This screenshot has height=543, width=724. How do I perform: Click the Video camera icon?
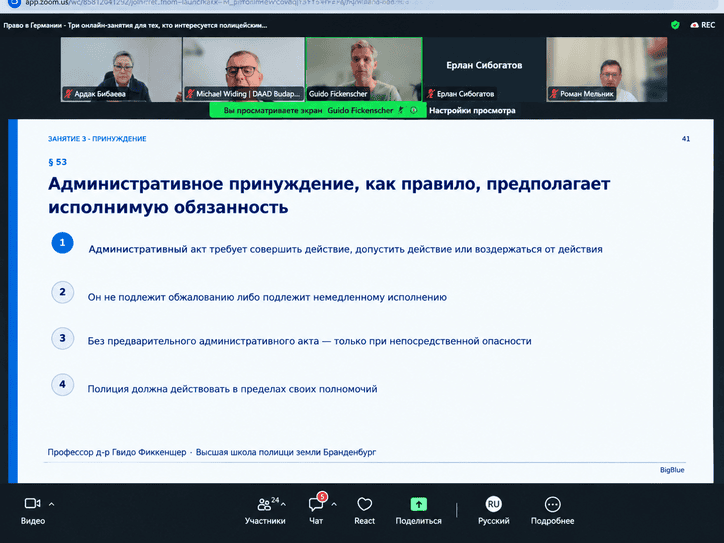pyautogui.click(x=32, y=503)
